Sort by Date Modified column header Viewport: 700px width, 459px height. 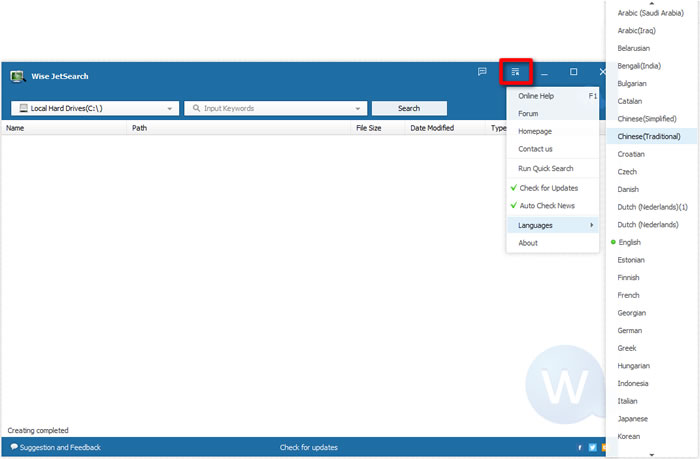446,128
